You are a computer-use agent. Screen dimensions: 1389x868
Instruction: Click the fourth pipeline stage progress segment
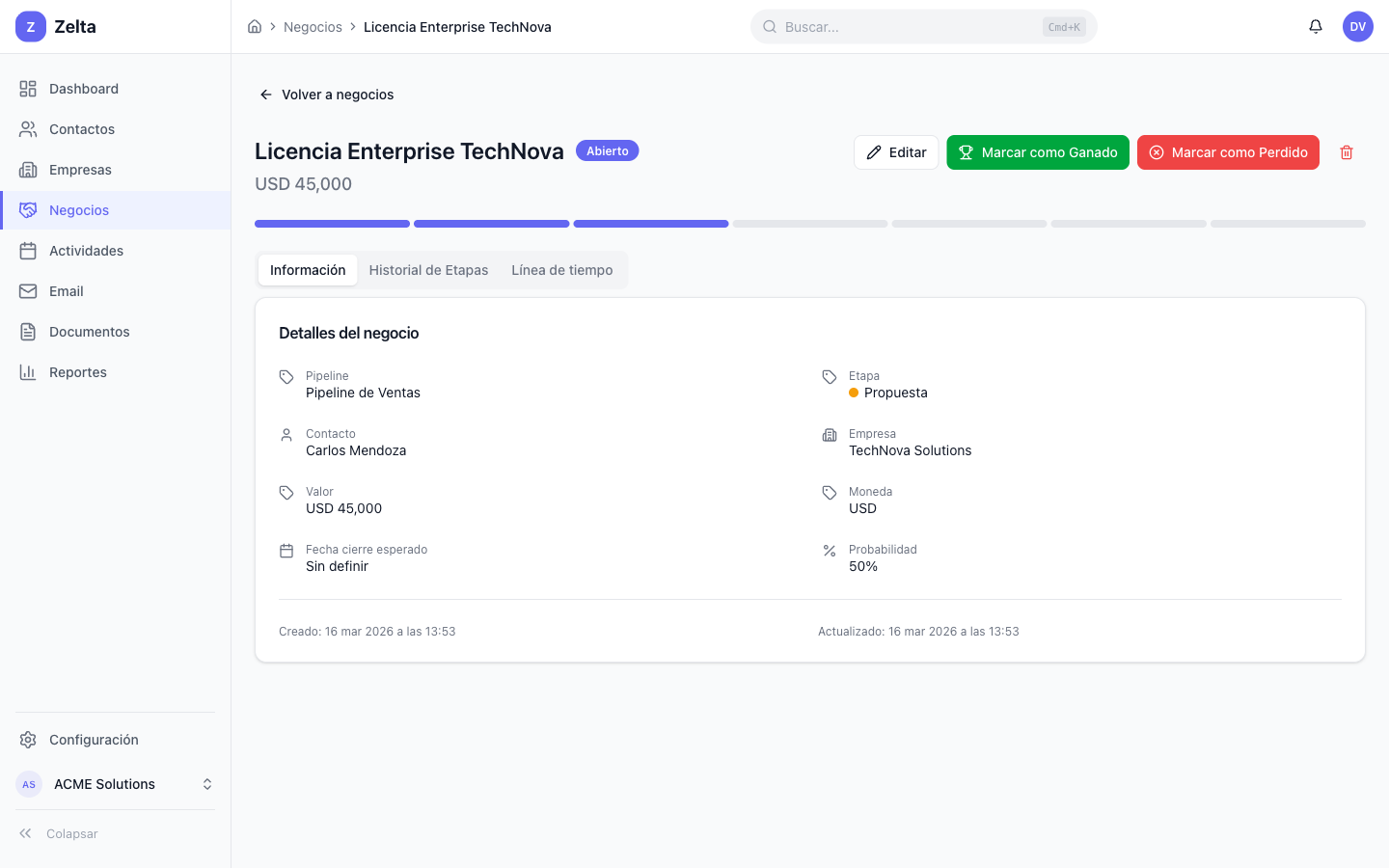point(809,224)
